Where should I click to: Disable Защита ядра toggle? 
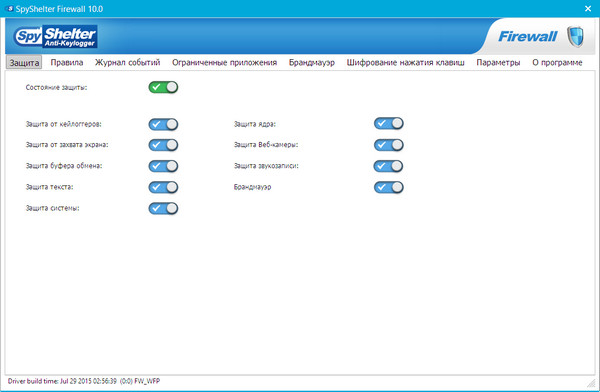pos(389,123)
